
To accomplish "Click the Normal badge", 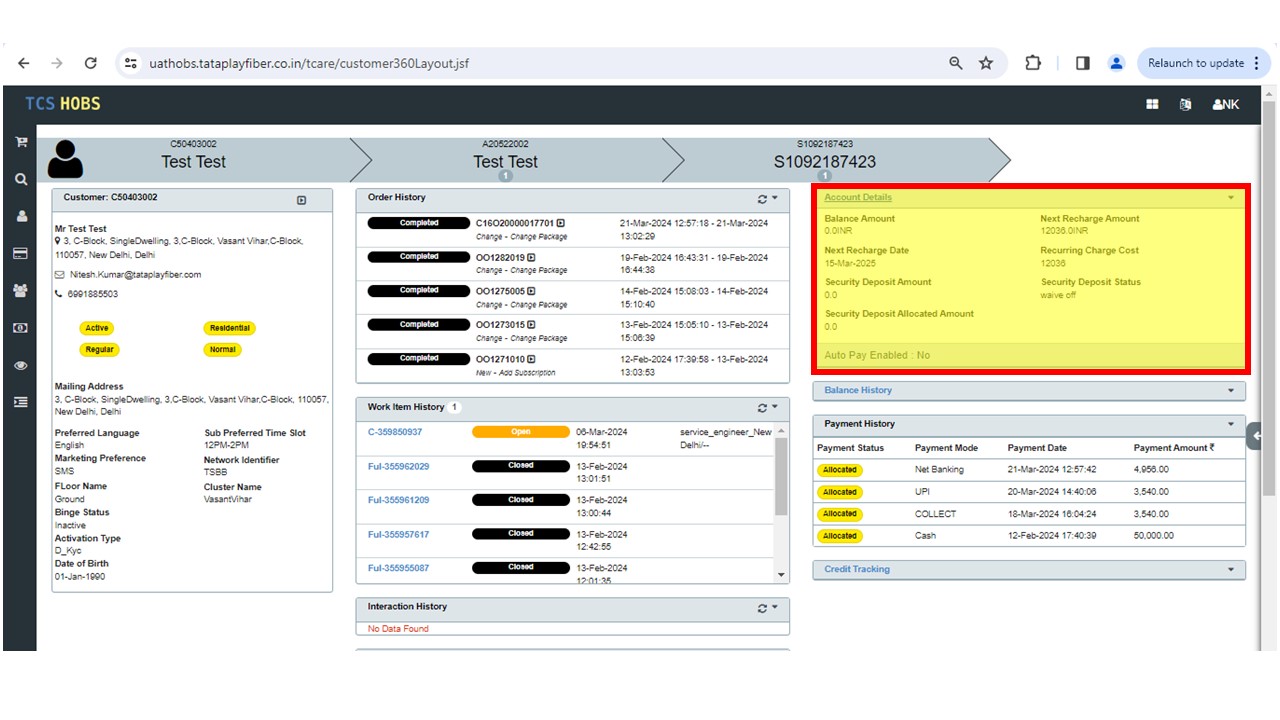I will (x=222, y=350).
